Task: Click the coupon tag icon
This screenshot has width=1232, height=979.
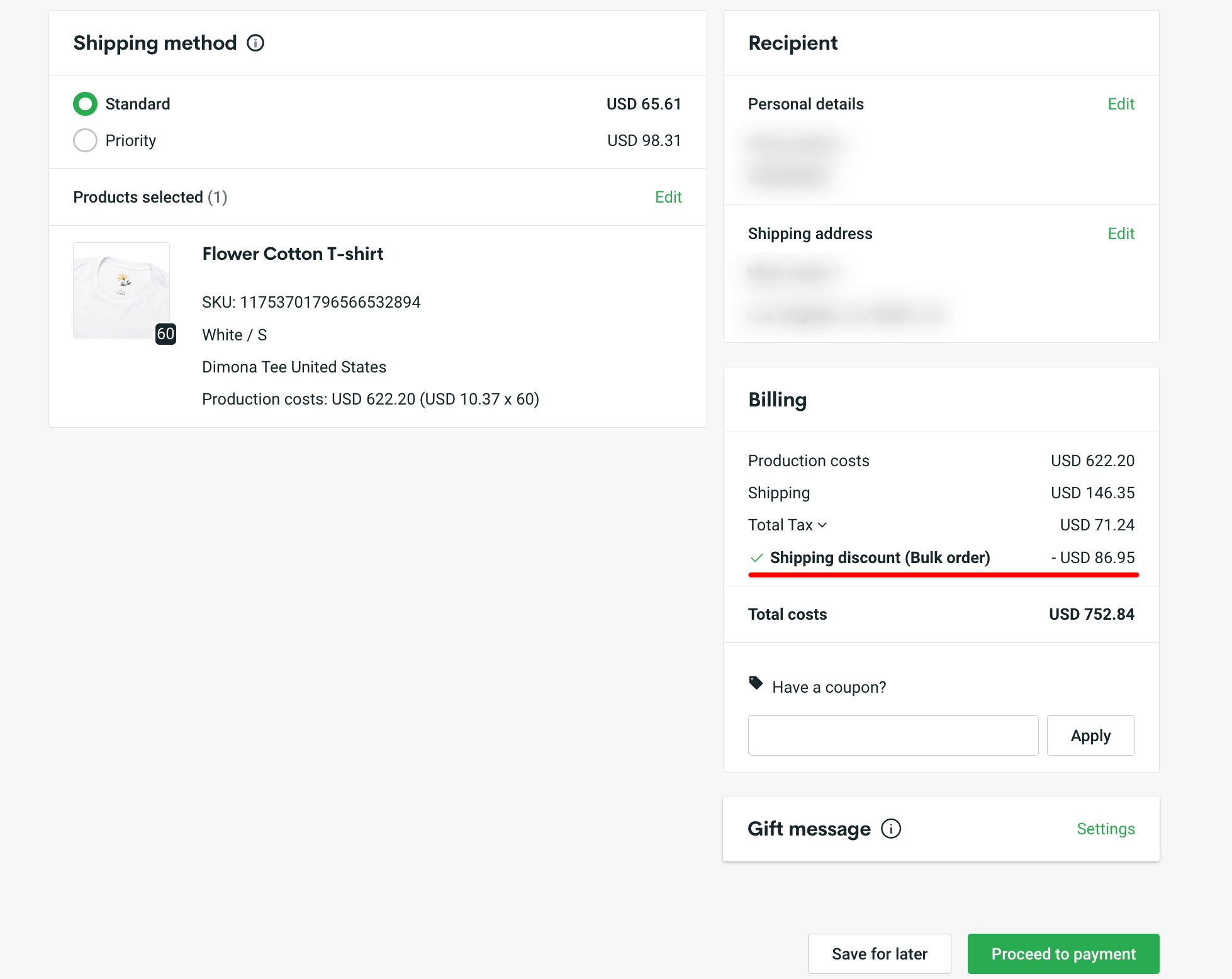Action: 756,683
